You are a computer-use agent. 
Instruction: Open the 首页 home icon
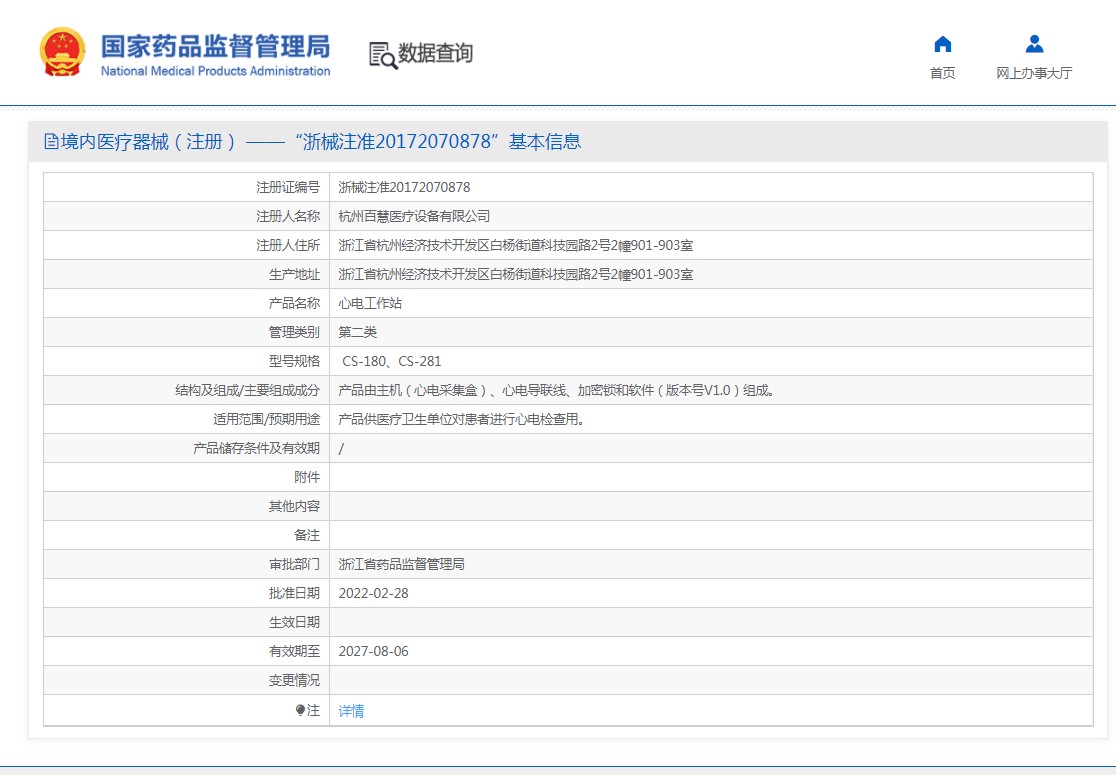tap(942, 45)
